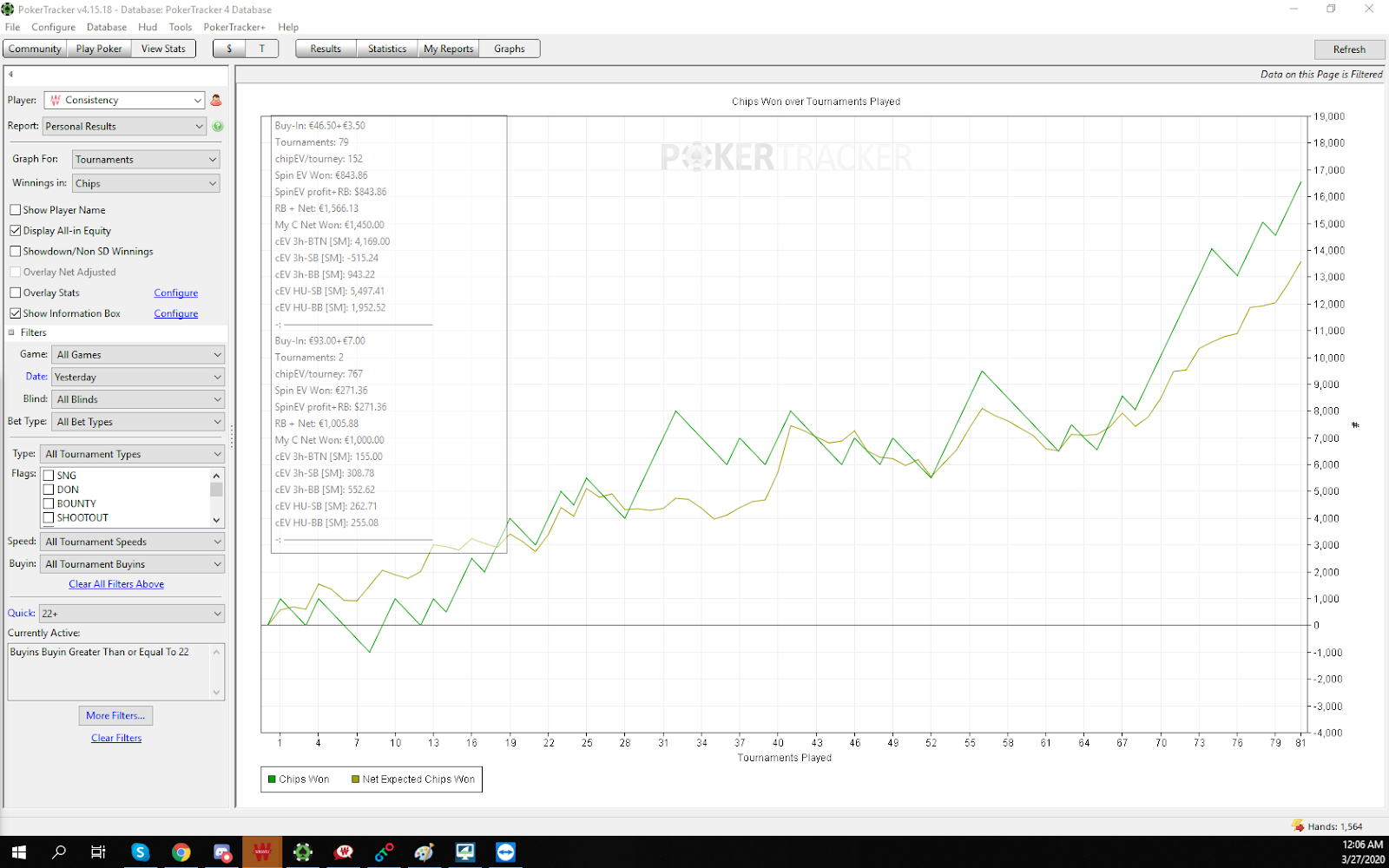The height and width of the screenshot is (868, 1389).
Task: Open the Blind filter dropdown
Action: point(138,399)
